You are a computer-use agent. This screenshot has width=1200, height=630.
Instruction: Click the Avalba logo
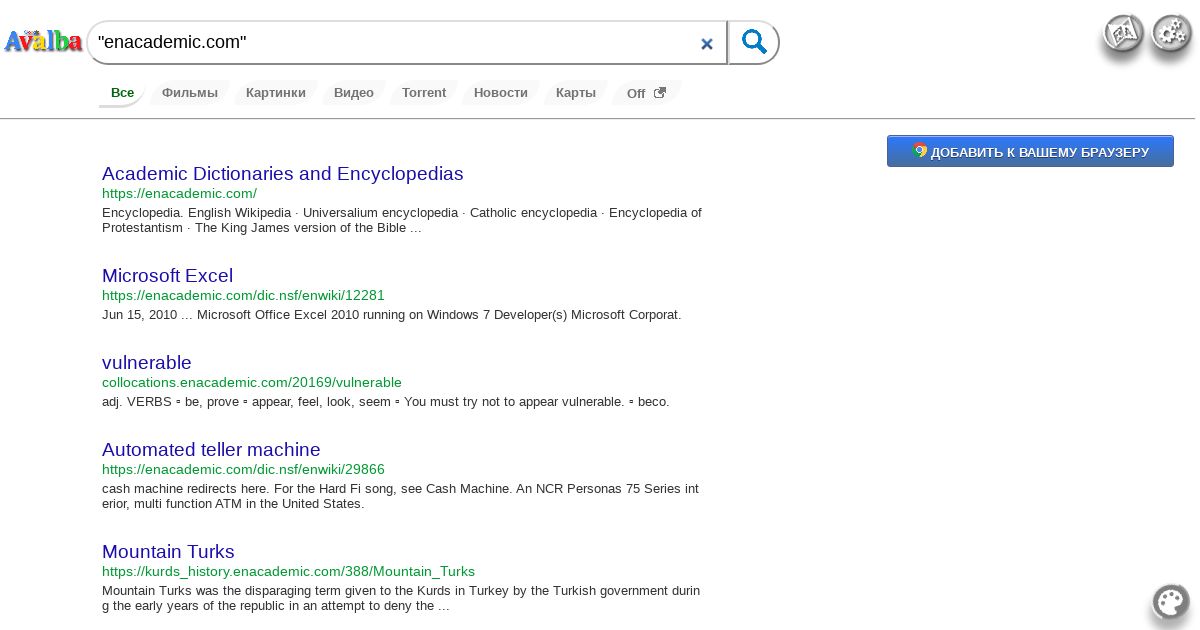tap(43, 42)
